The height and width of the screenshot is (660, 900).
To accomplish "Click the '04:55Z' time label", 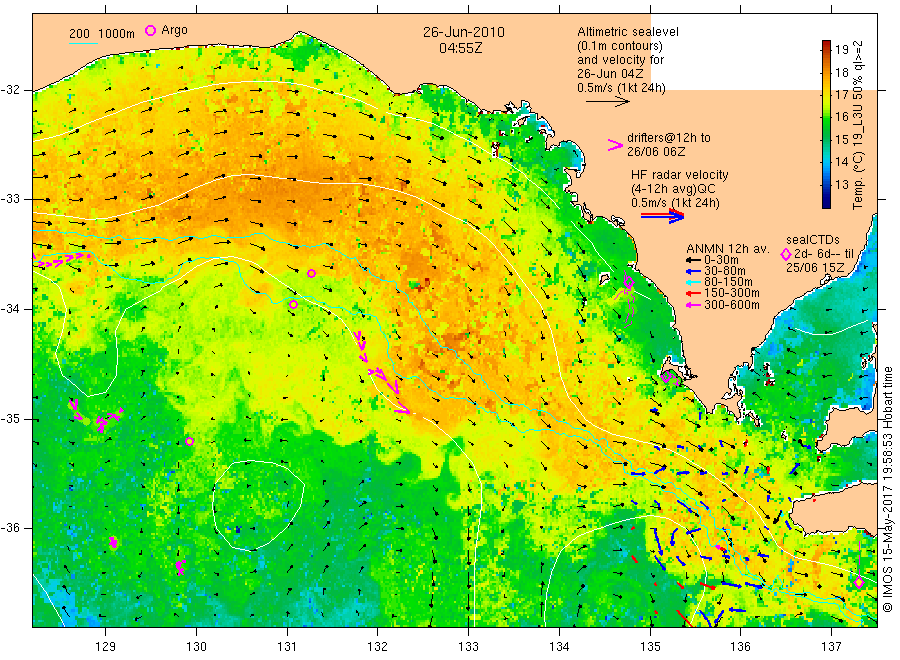I will (460, 48).
